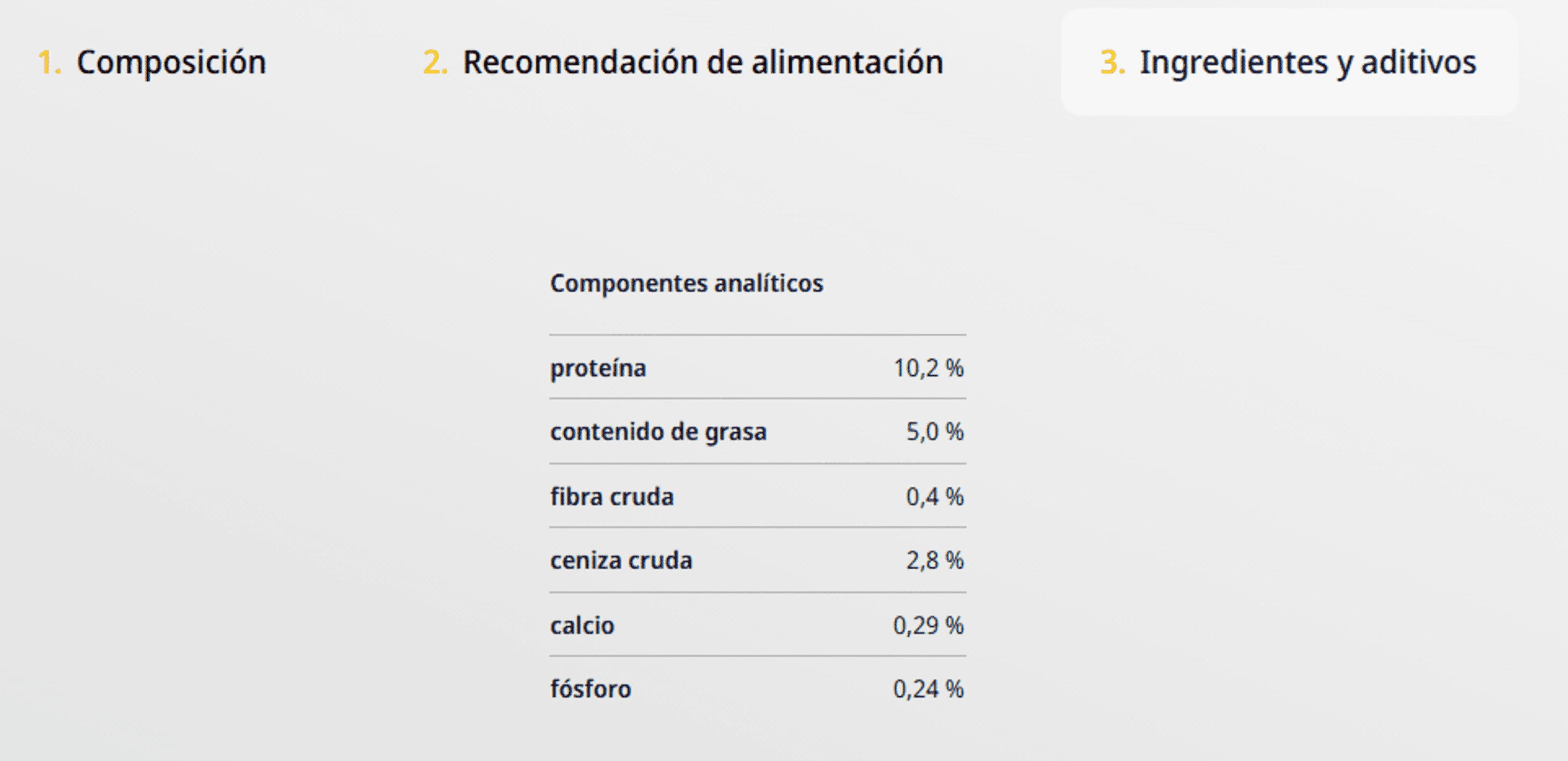The width and height of the screenshot is (1568, 761).
Task: Click the yellow number 1 marker
Action: (49, 63)
